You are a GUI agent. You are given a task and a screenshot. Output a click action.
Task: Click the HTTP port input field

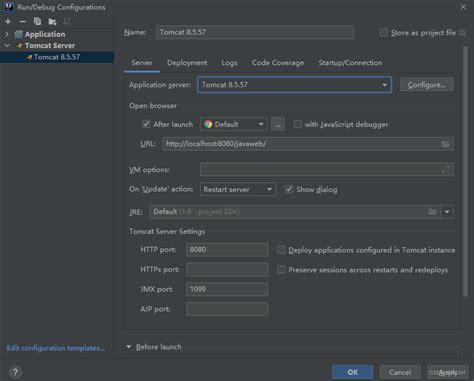[227, 250]
